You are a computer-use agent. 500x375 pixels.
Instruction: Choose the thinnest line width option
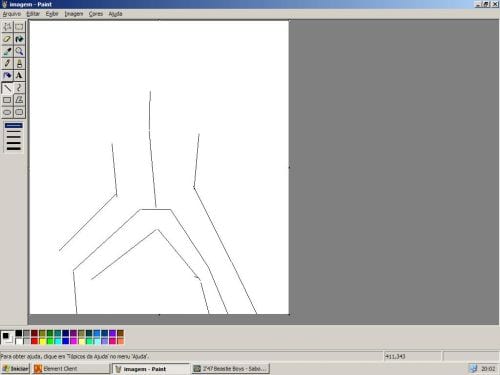14,126
